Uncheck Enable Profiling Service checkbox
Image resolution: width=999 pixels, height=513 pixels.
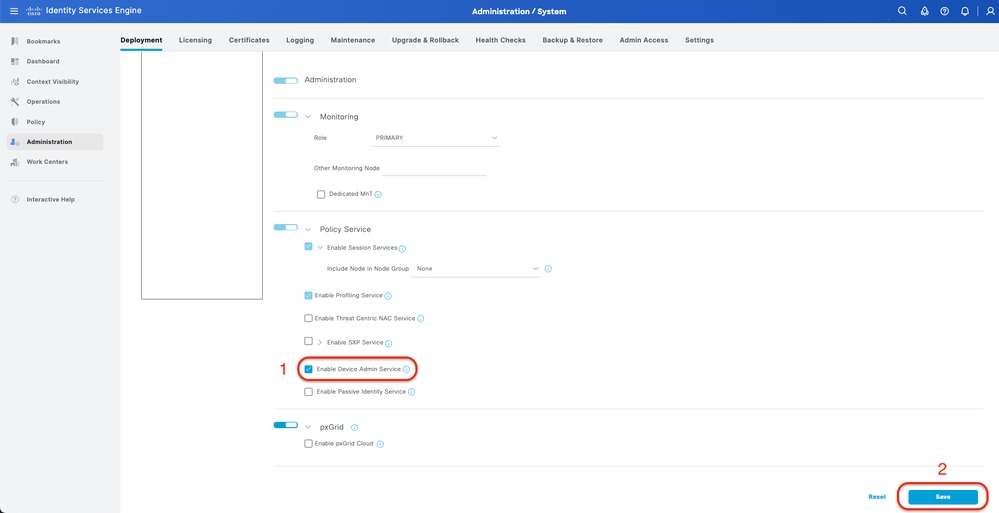308,295
